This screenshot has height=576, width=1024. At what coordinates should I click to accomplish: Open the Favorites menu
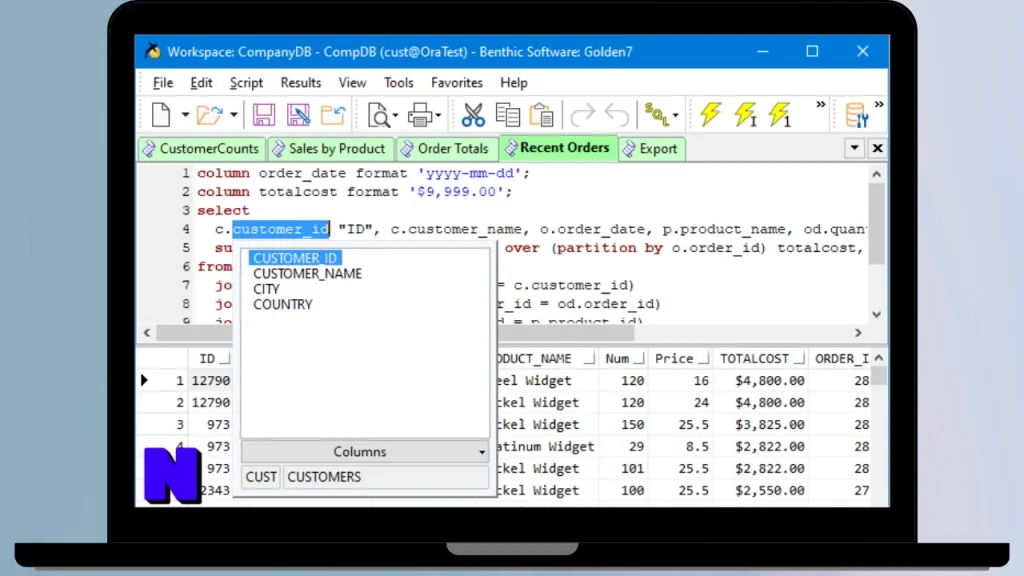click(456, 83)
